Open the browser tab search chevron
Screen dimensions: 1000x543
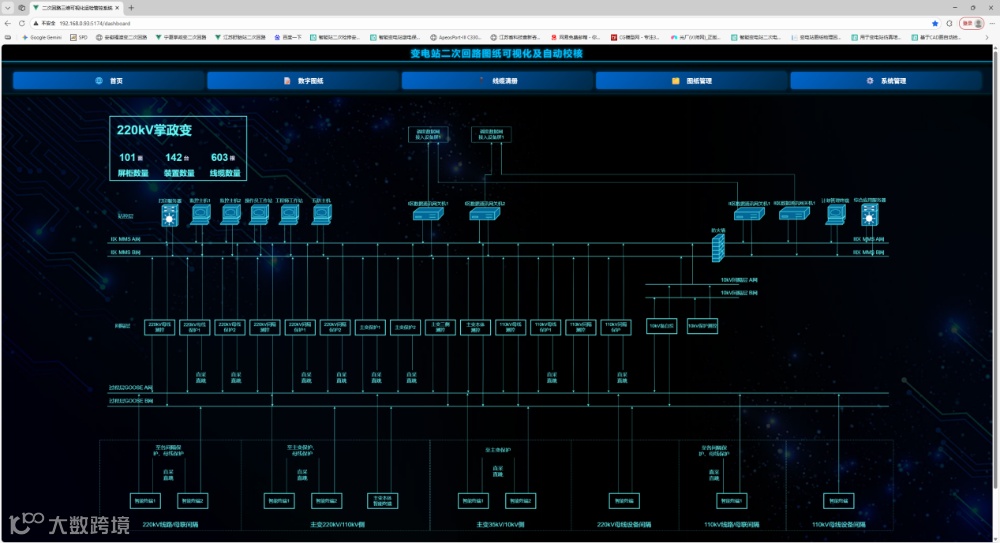[x=8, y=8]
